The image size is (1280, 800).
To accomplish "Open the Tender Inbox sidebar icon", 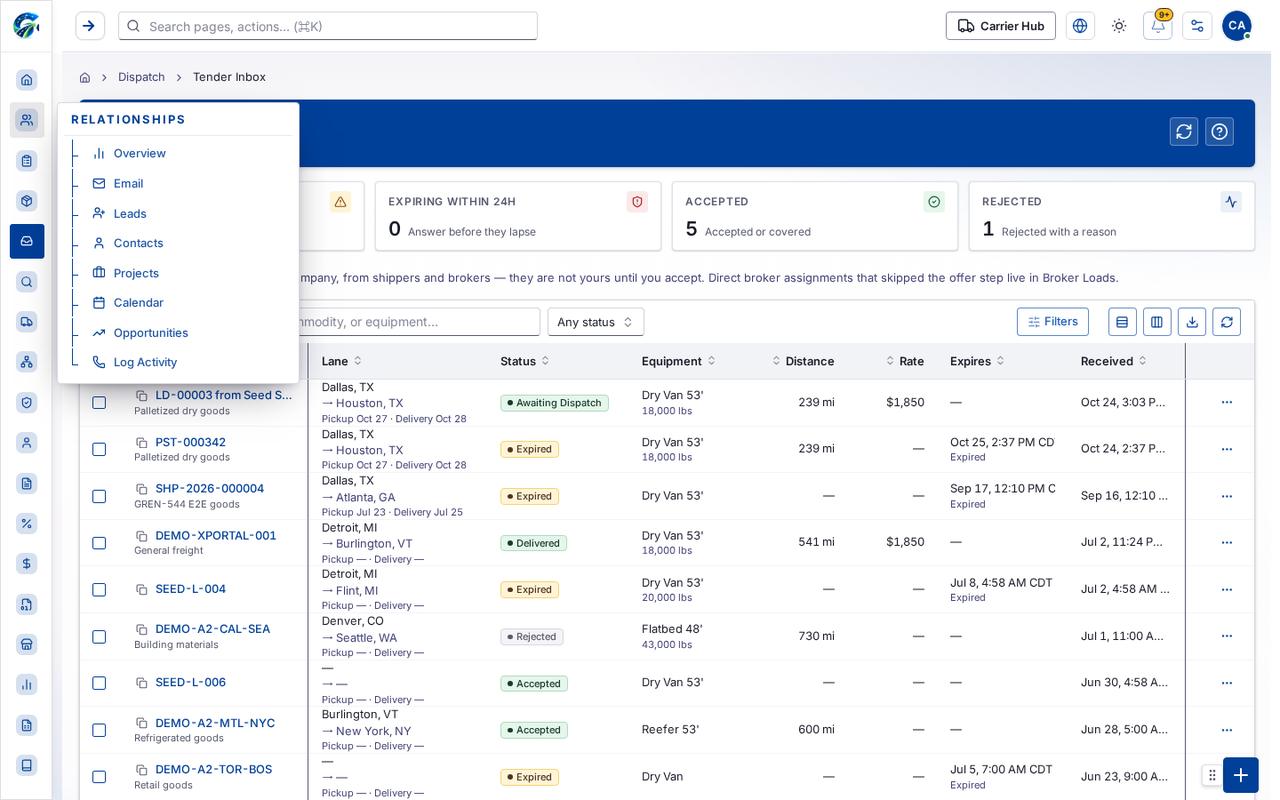I will coord(27,241).
